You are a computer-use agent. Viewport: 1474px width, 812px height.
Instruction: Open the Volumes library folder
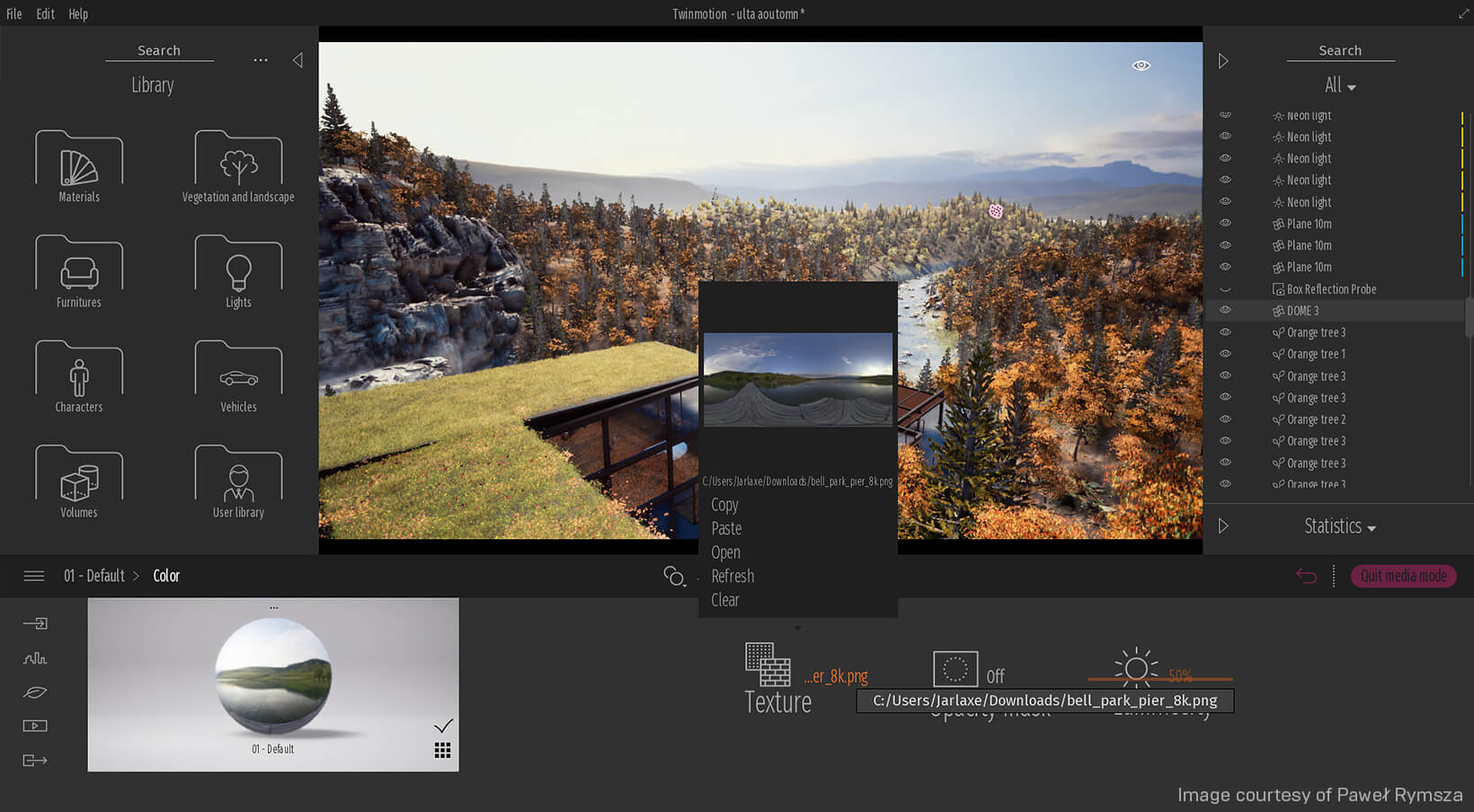click(79, 483)
